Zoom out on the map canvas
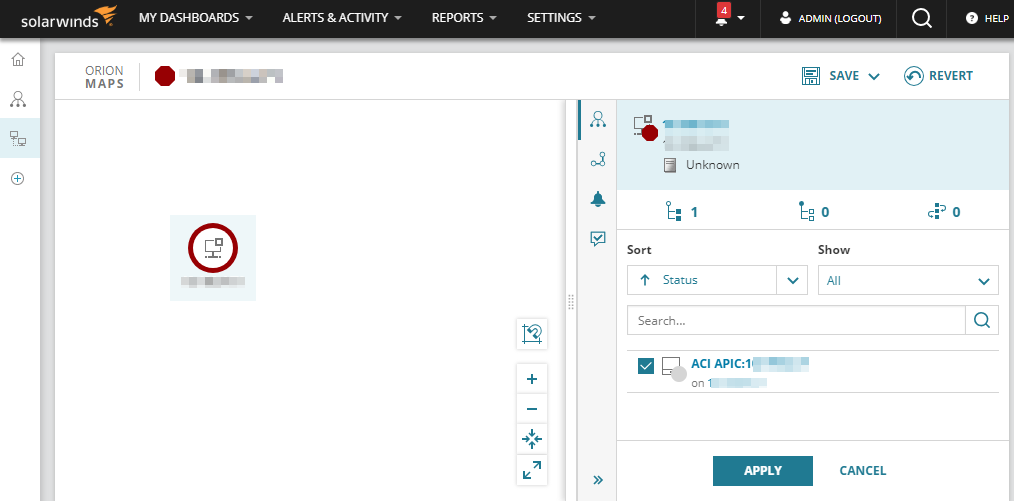Viewport: 1014px width, 501px height. pos(532,409)
